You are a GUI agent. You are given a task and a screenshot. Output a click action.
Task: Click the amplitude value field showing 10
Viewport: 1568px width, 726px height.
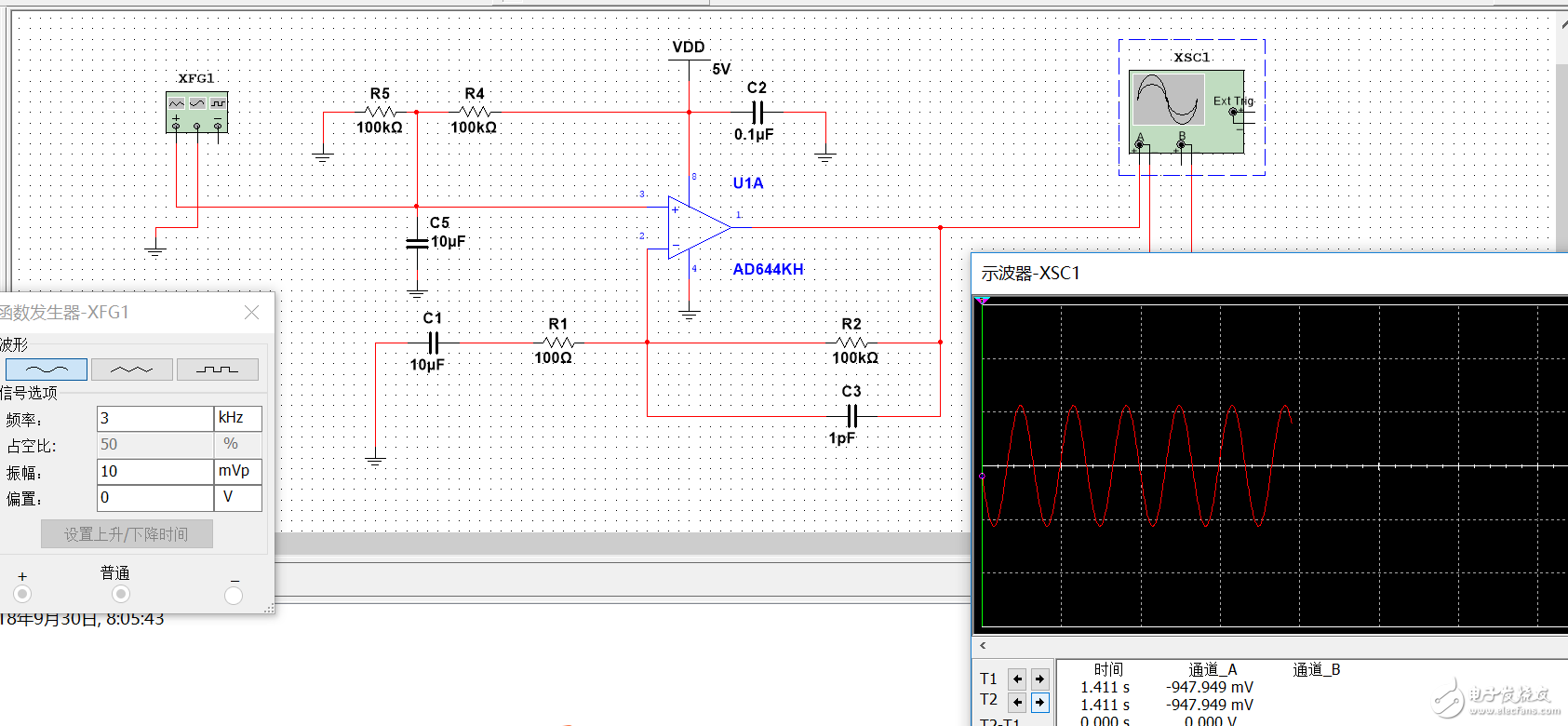155,472
